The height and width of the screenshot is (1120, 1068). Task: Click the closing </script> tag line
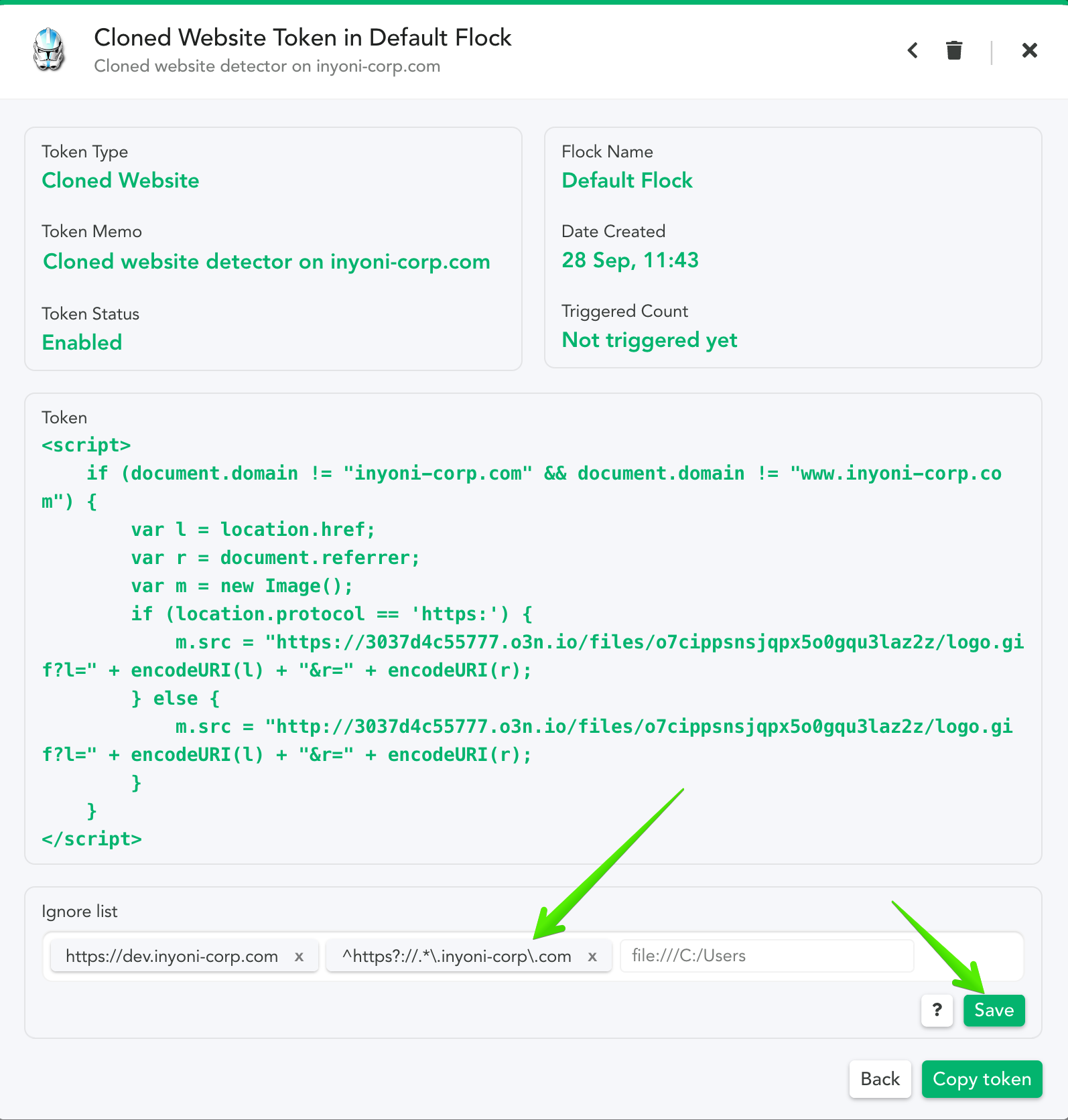coord(92,839)
